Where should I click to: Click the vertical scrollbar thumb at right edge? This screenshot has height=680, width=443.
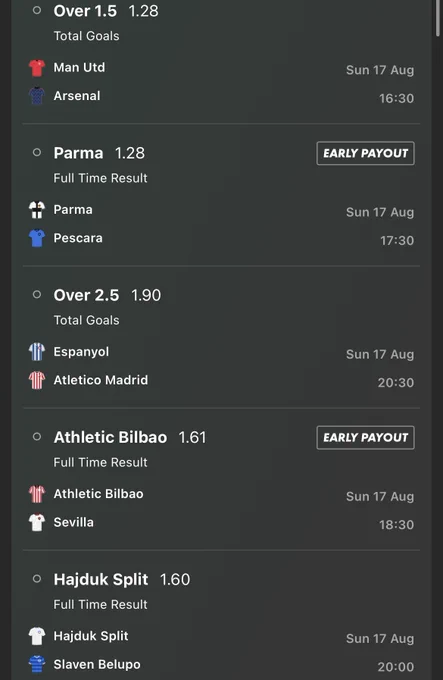[x=437, y=17]
